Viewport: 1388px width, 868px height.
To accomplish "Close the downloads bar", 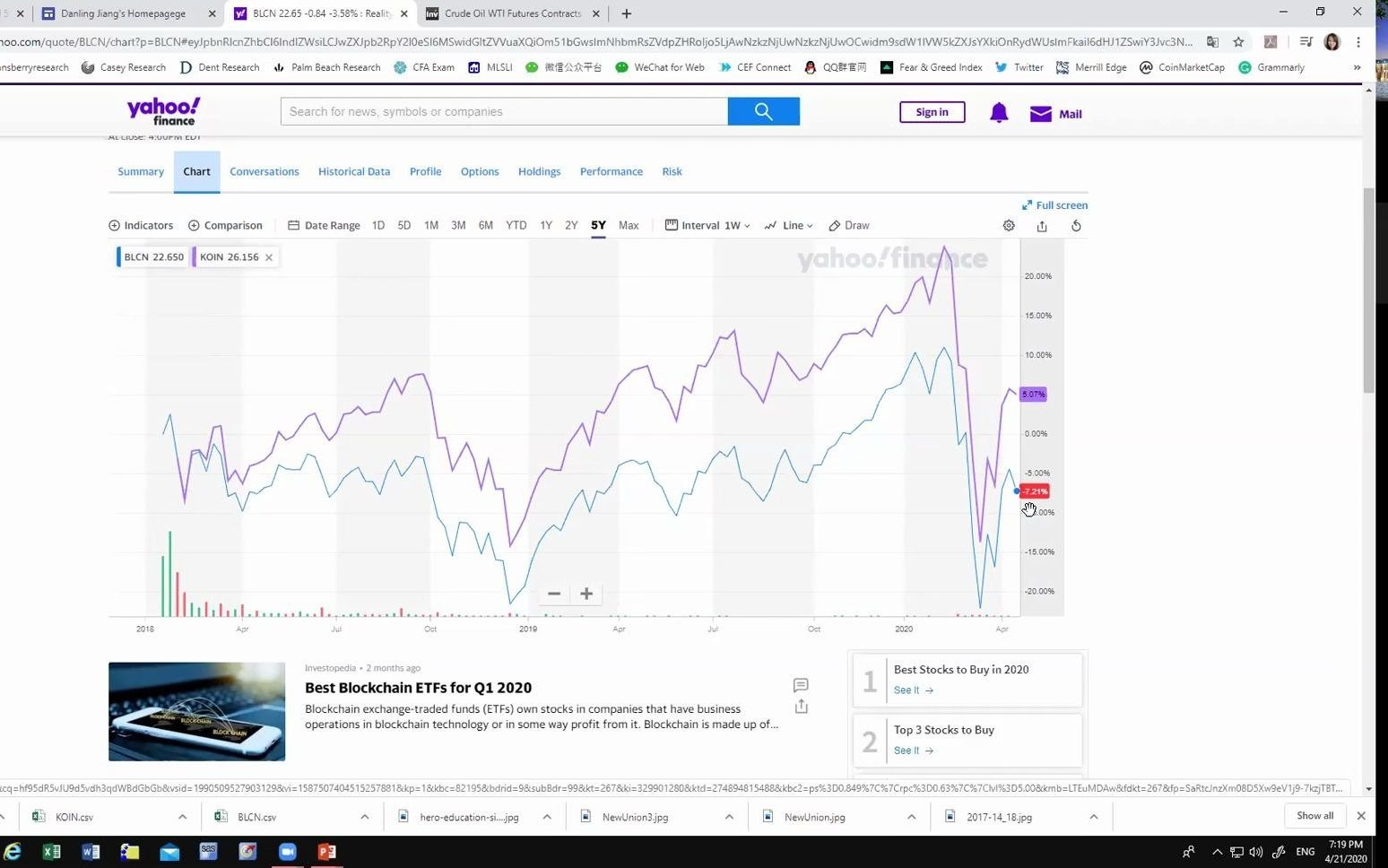I will (1361, 816).
